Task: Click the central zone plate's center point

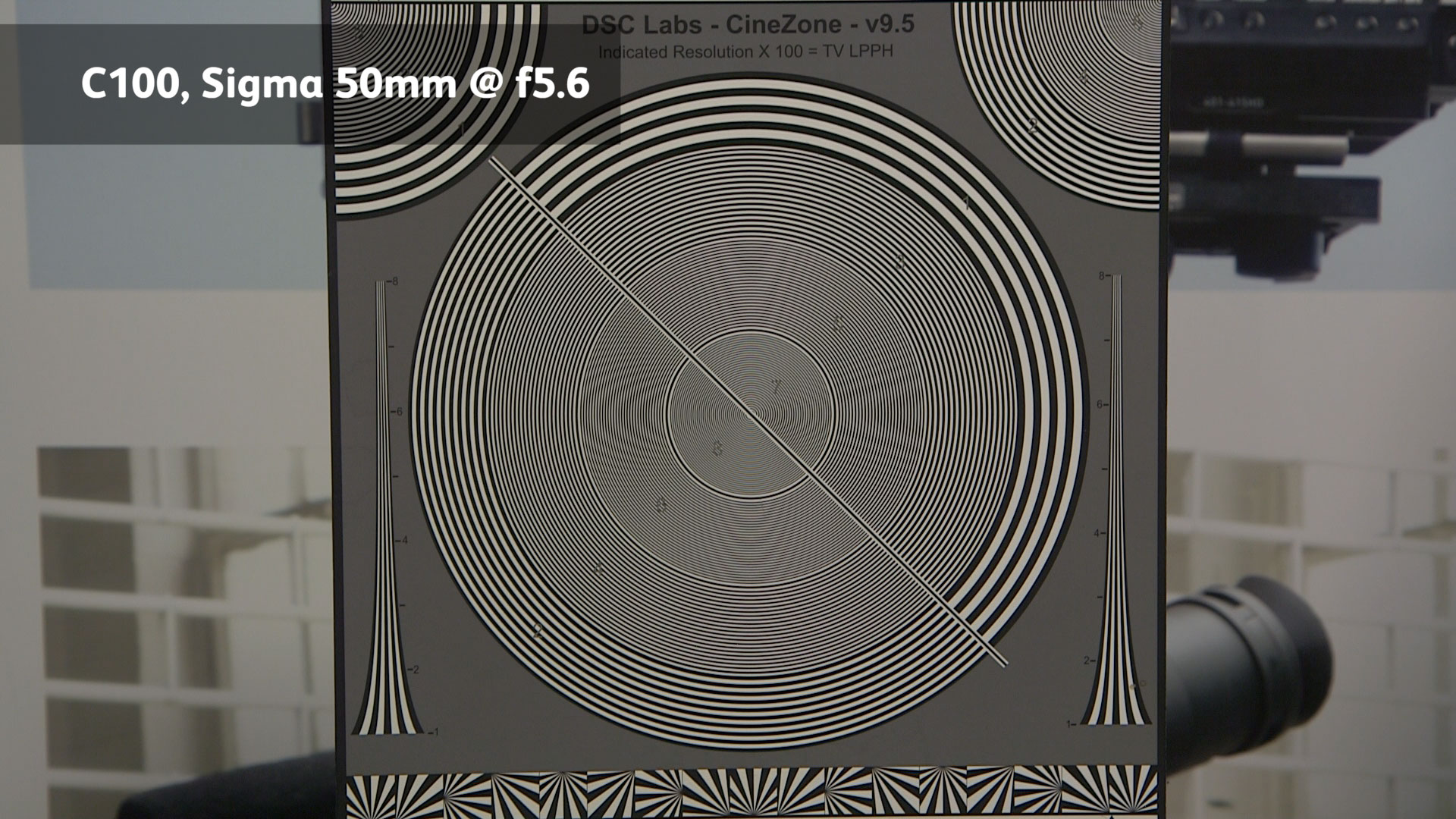Action: click(750, 414)
